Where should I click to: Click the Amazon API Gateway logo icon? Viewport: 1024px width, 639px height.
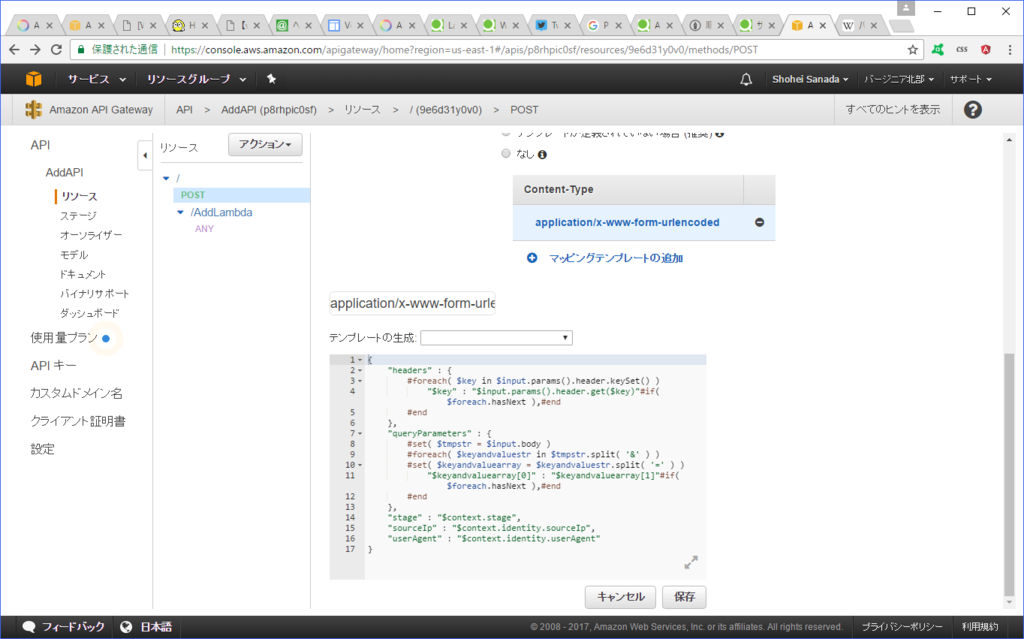[33, 110]
